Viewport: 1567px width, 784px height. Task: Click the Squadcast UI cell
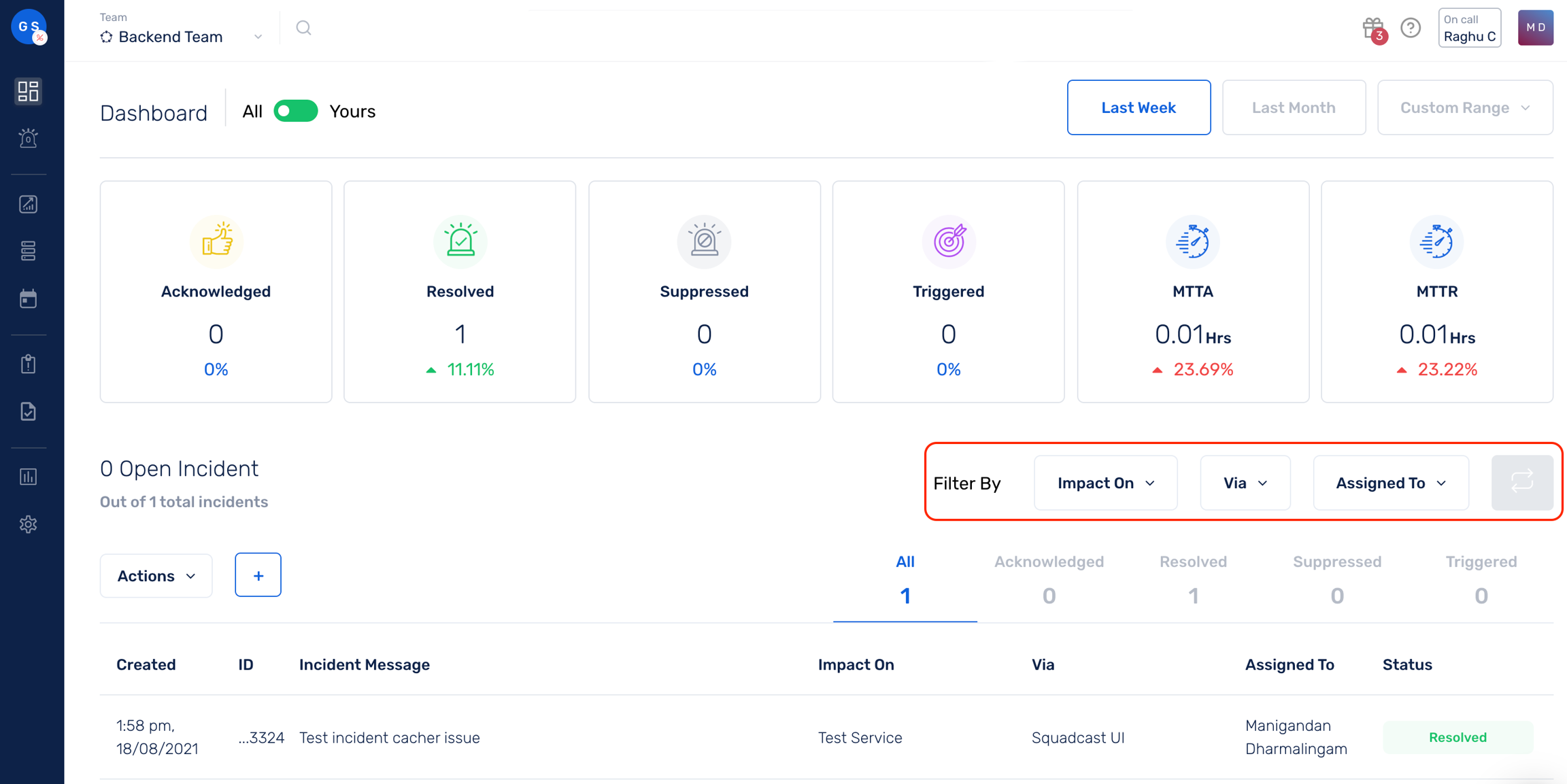tap(1078, 738)
